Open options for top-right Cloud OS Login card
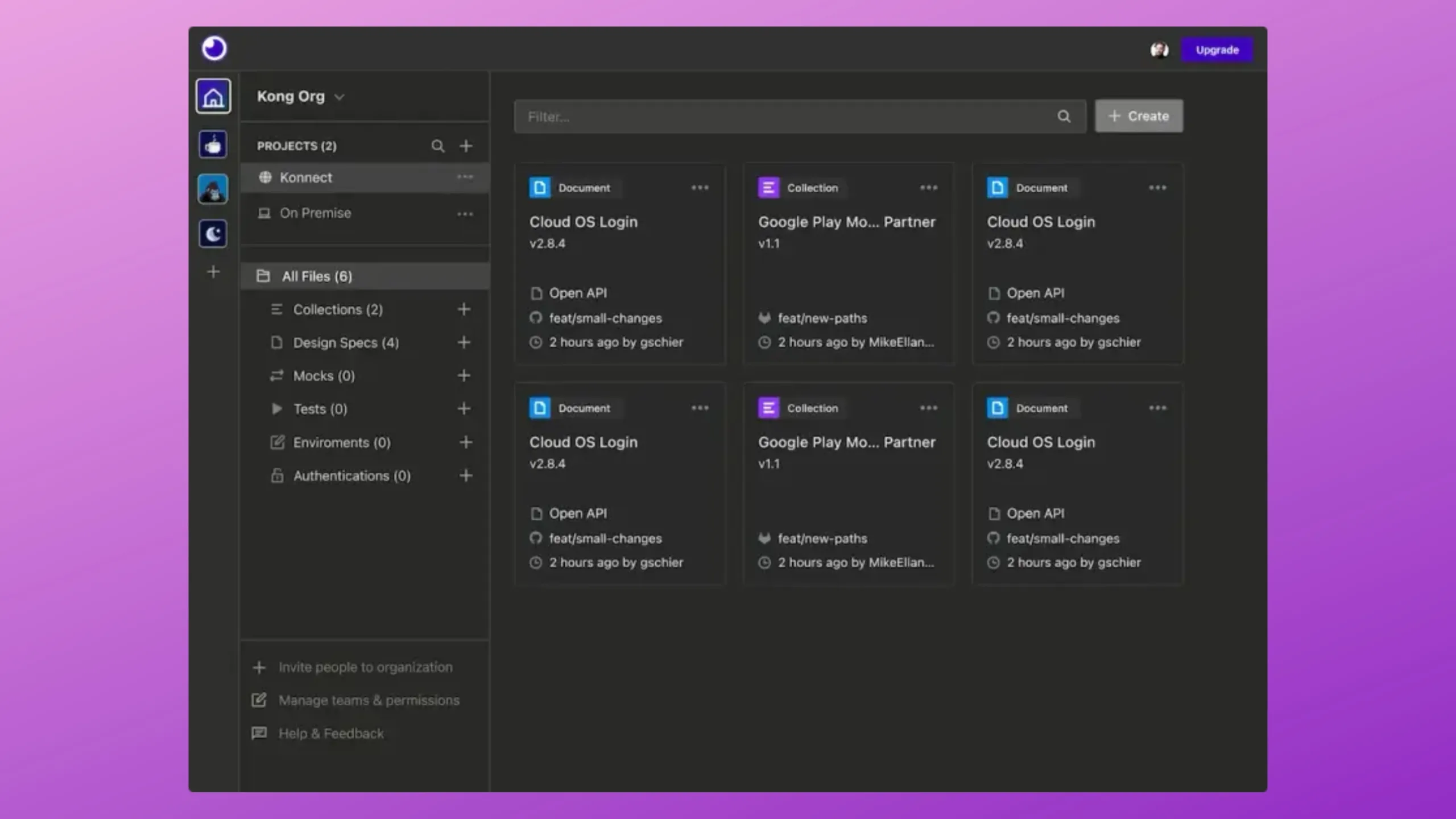Screen dimensions: 1456x819 [1157, 188]
